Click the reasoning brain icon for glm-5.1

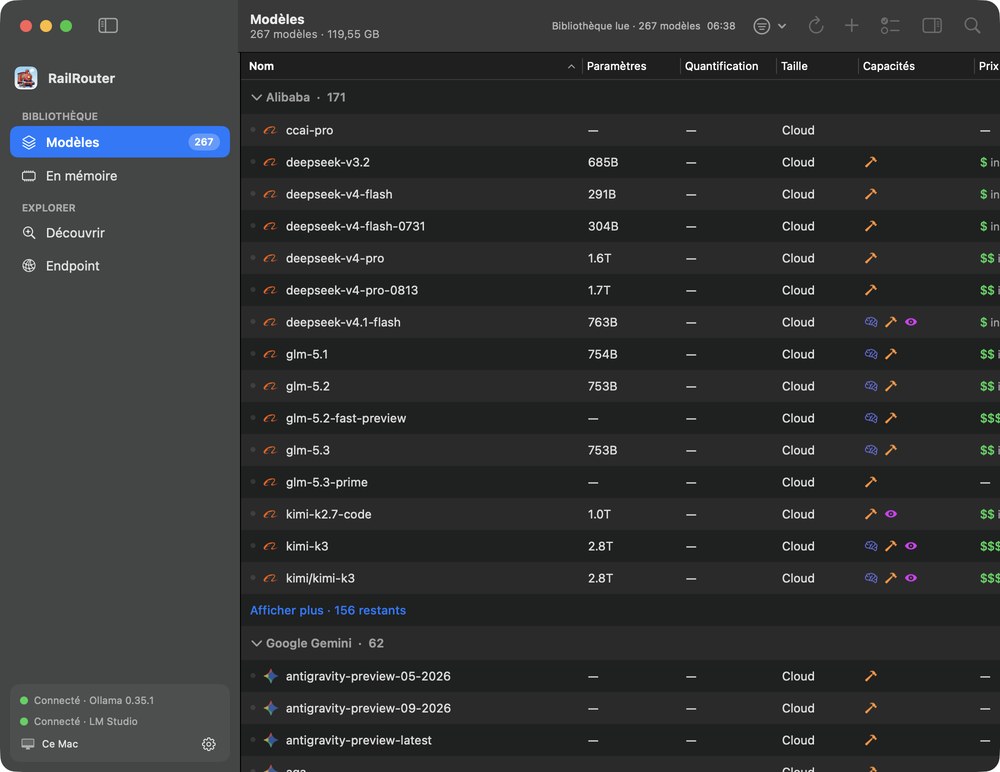pyautogui.click(x=871, y=354)
